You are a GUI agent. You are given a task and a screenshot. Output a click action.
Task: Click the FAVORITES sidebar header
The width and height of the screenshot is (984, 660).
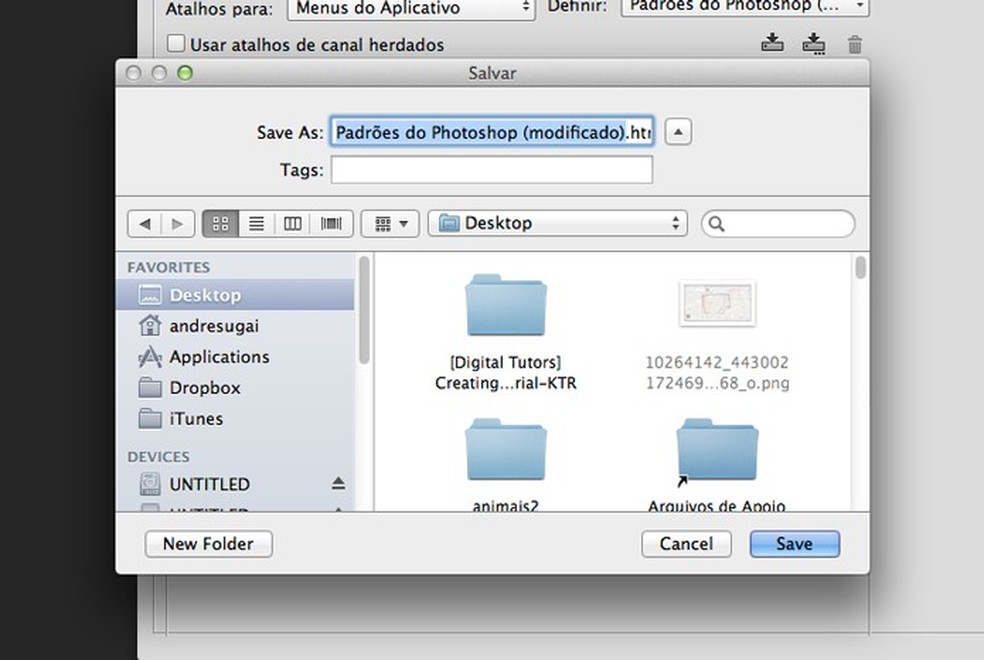169,267
